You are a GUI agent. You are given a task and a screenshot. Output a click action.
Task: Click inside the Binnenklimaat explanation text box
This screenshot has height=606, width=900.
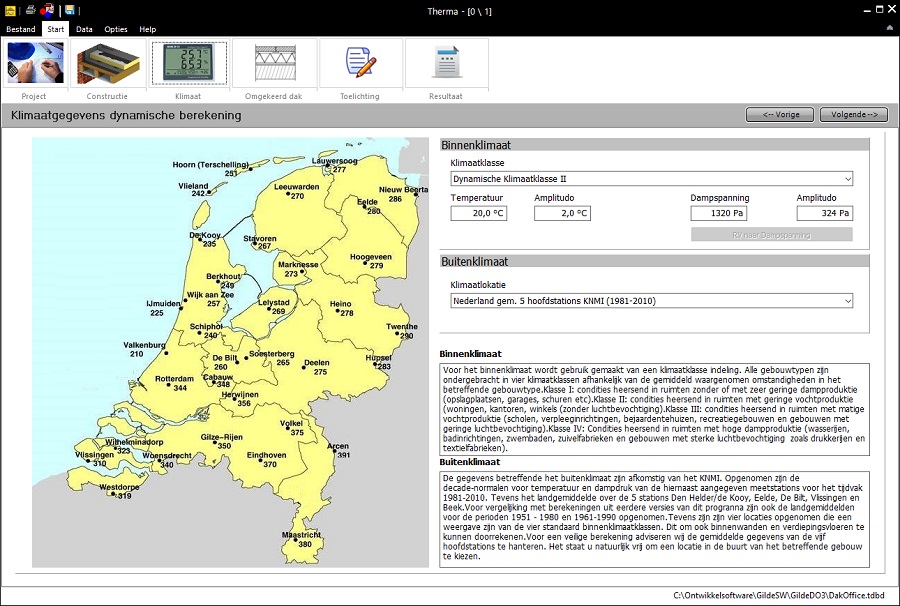[654, 409]
